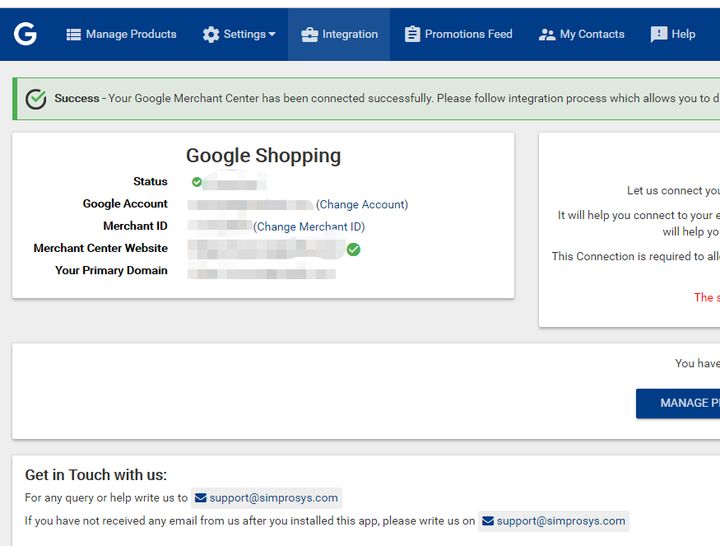
Task: Click the Help speech bubble icon
Action: tap(659, 34)
